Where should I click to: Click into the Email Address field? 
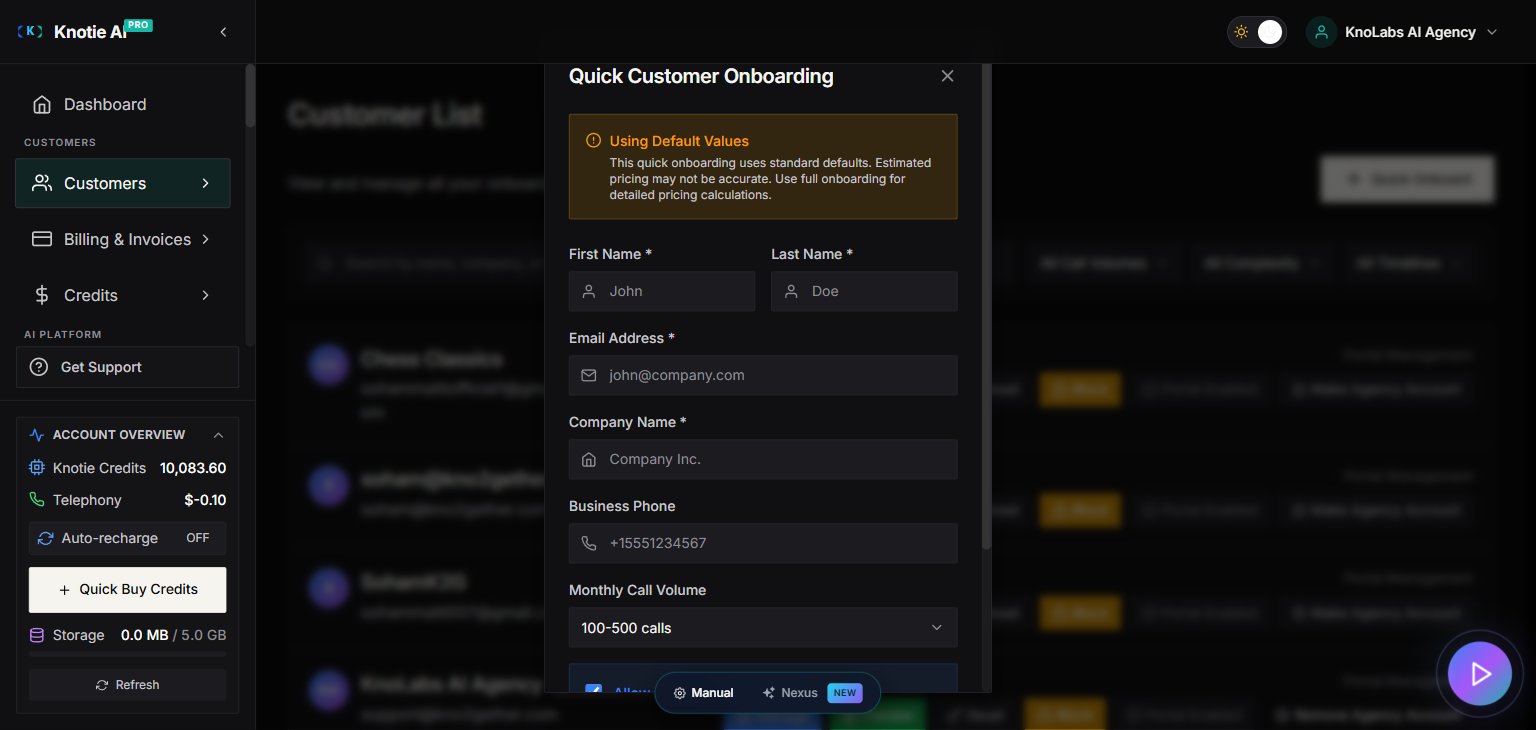pyautogui.click(x=763, y=375)
